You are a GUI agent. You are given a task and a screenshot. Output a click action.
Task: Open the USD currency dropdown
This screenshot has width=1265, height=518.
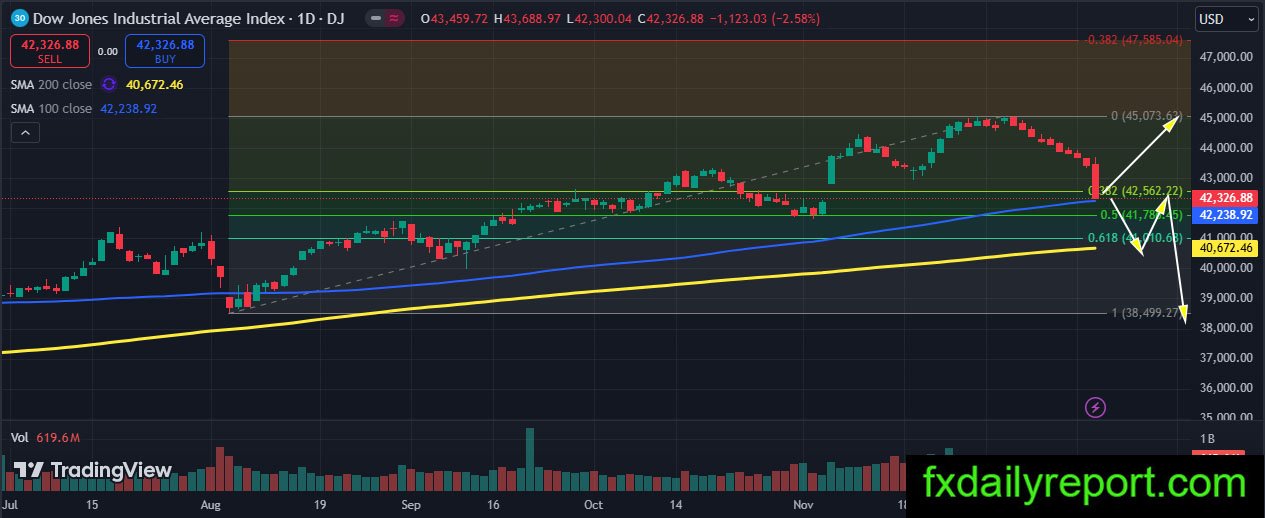(x=1226, y=18)
